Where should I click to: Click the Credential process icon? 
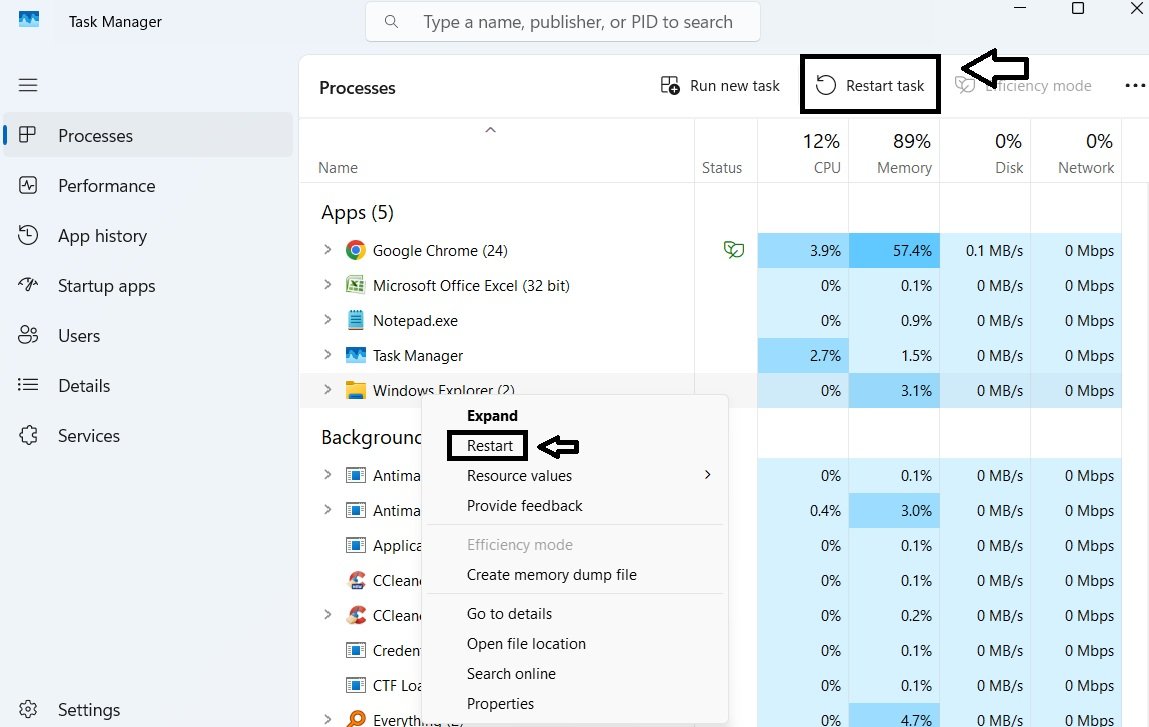tap(355, 650)
